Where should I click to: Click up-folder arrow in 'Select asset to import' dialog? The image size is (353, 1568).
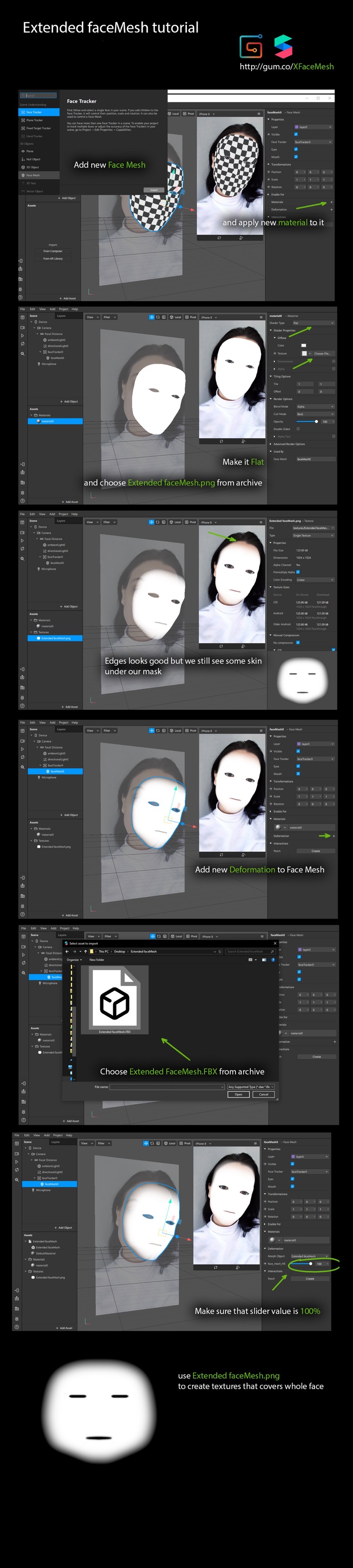[85, 951]
